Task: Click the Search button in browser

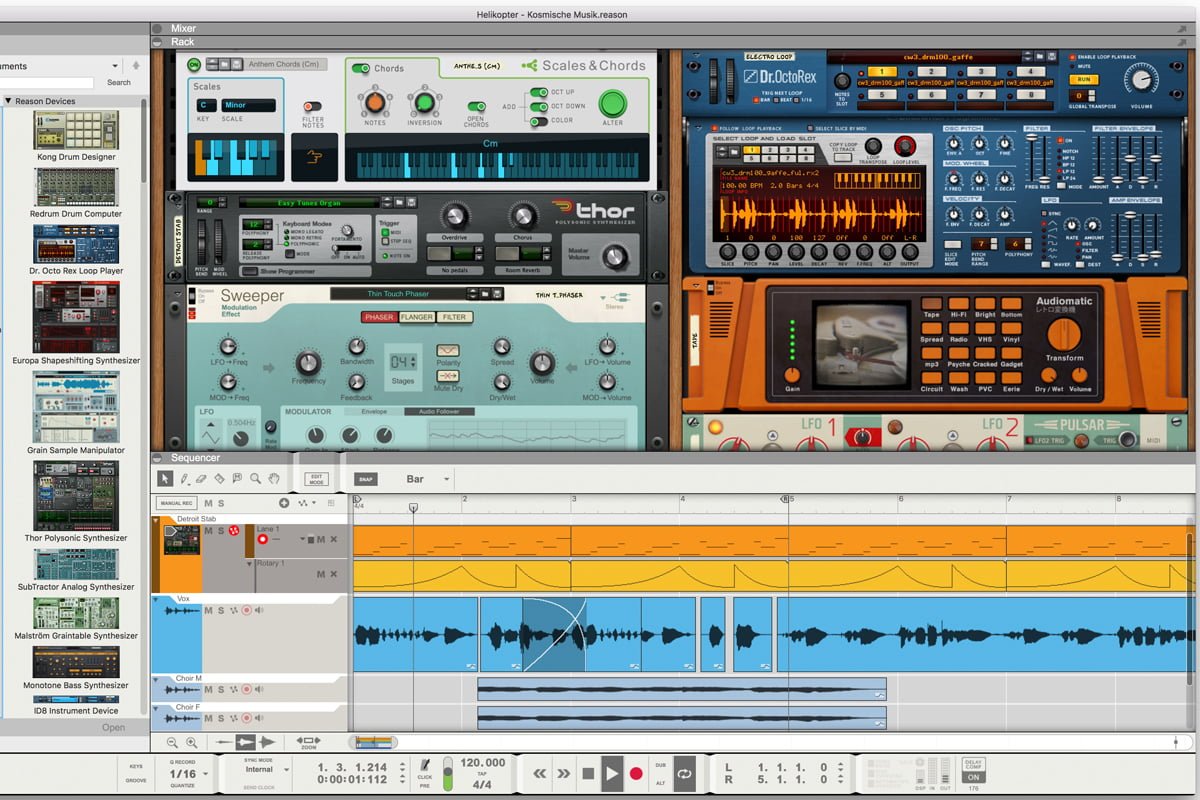Action: pyautogui.click(x=119, y=83)
